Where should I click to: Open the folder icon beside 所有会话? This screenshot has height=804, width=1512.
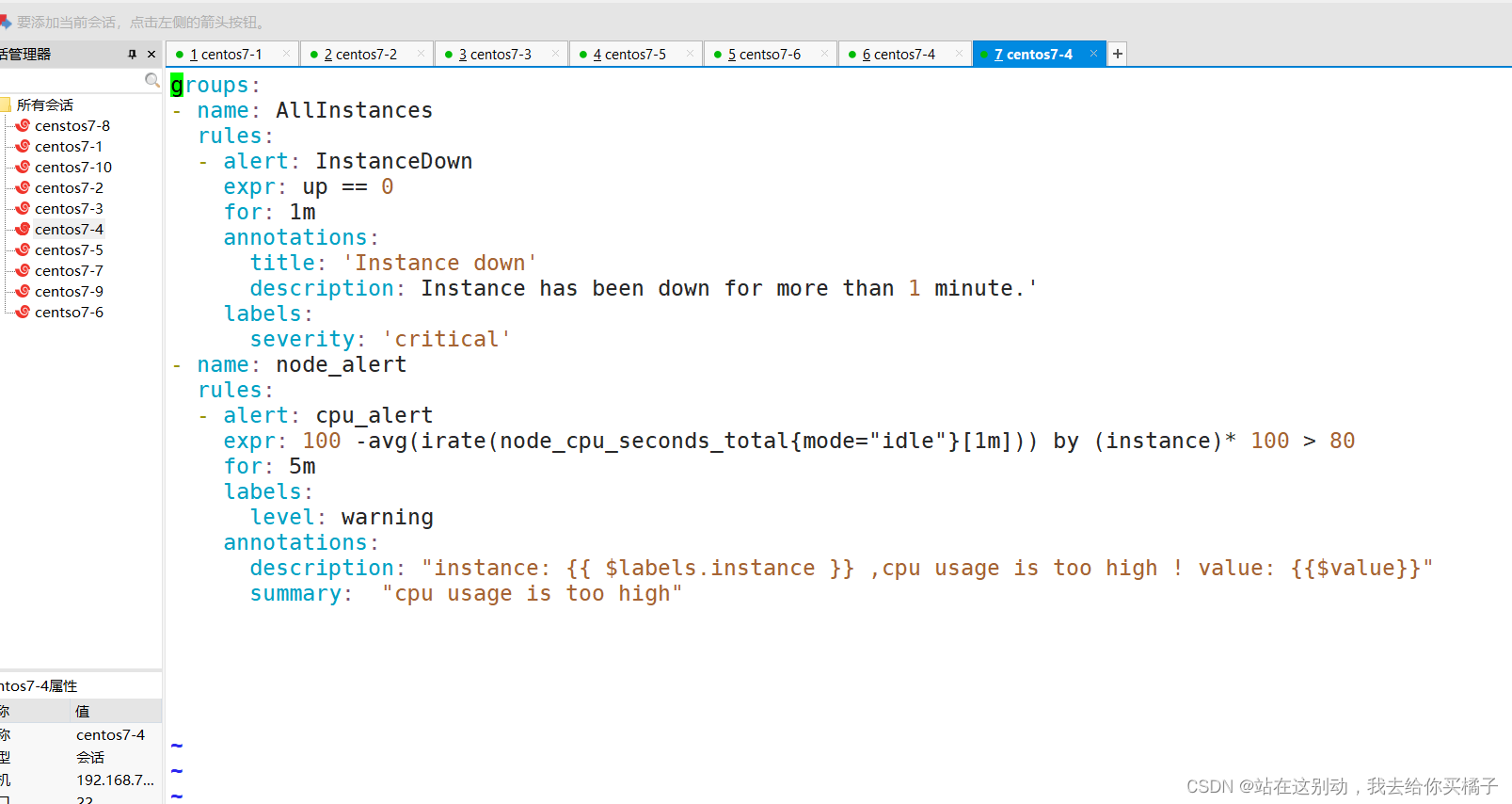coord(5,105)
